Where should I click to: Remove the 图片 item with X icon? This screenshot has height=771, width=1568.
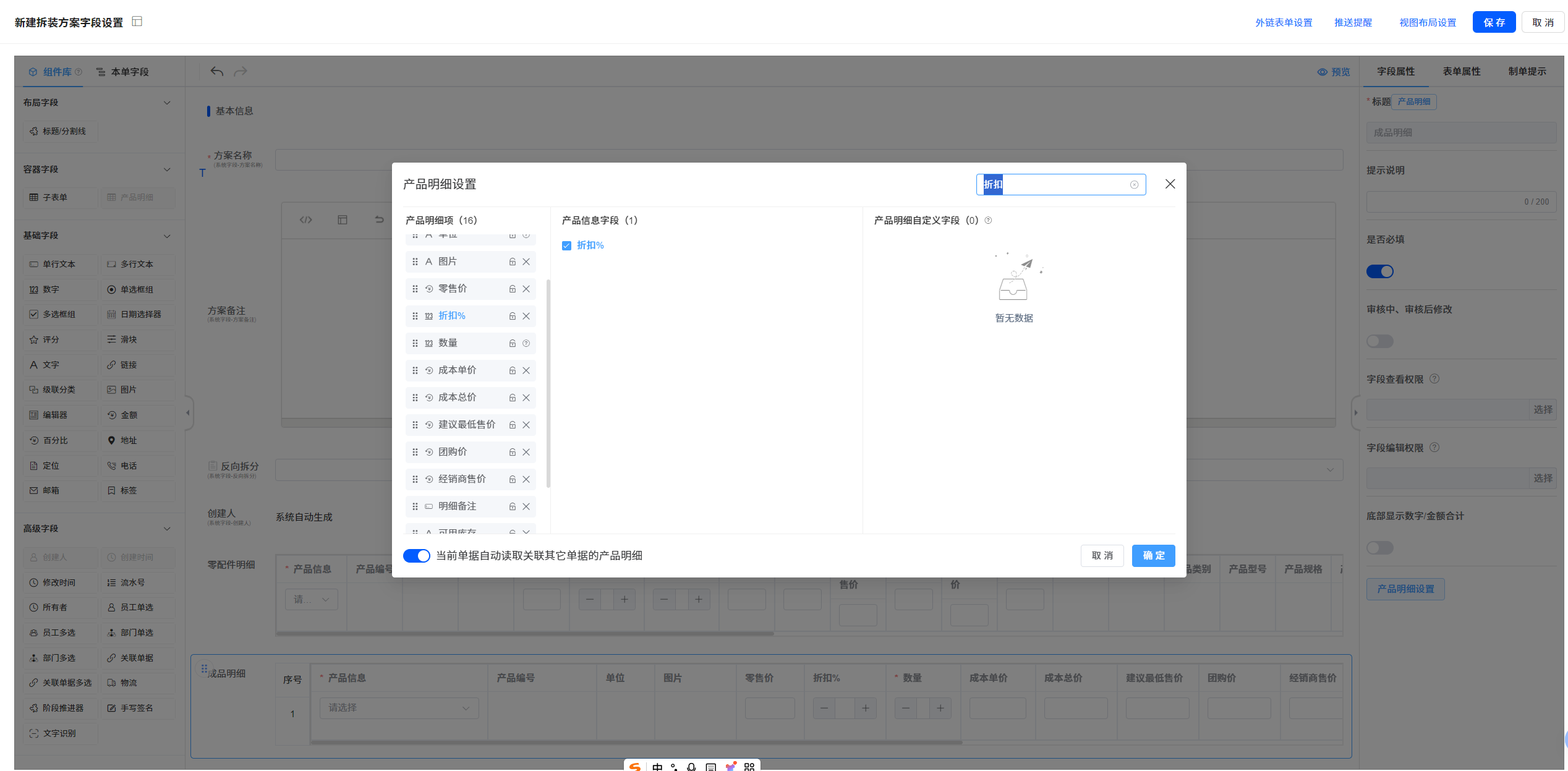tap(526, 262)
